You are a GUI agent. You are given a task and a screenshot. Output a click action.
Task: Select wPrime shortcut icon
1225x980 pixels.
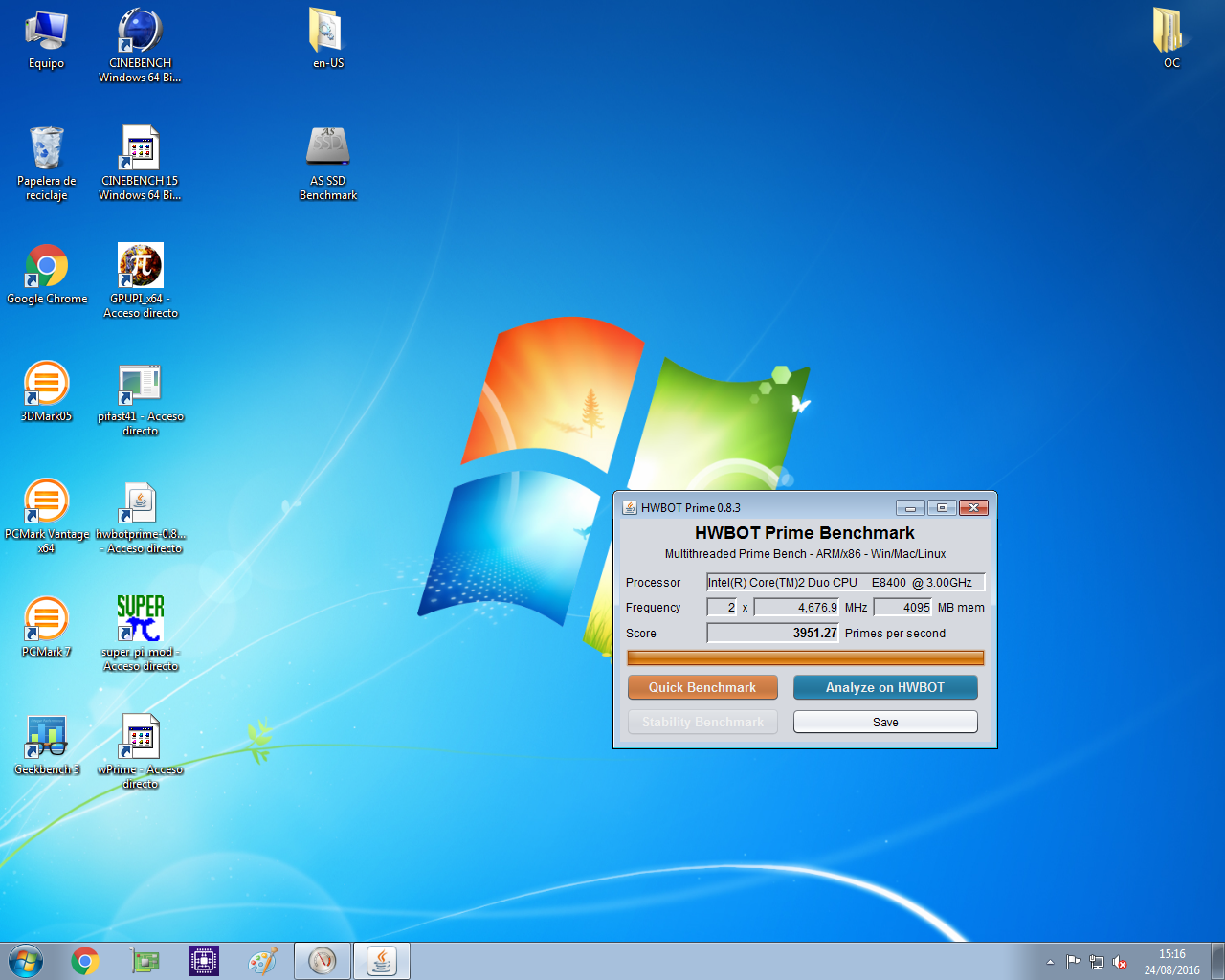[x=140, y=751]
